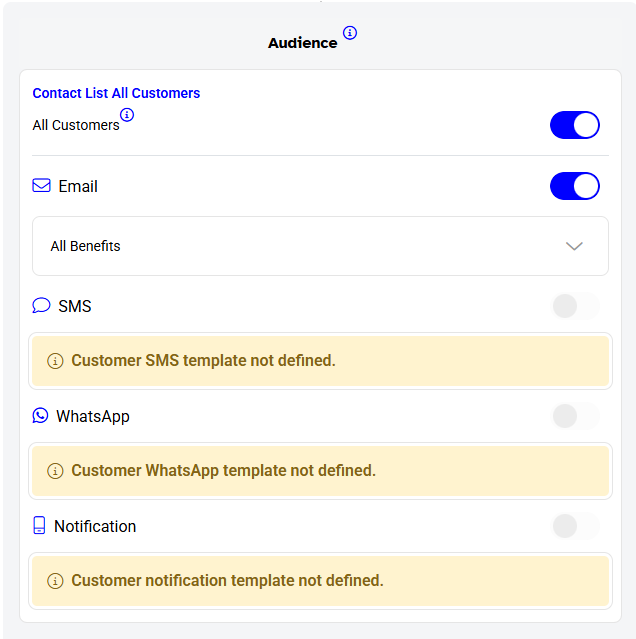Click the info icon next to Audience
Viewport: 636px width, 639px height.
click(350, 33)
